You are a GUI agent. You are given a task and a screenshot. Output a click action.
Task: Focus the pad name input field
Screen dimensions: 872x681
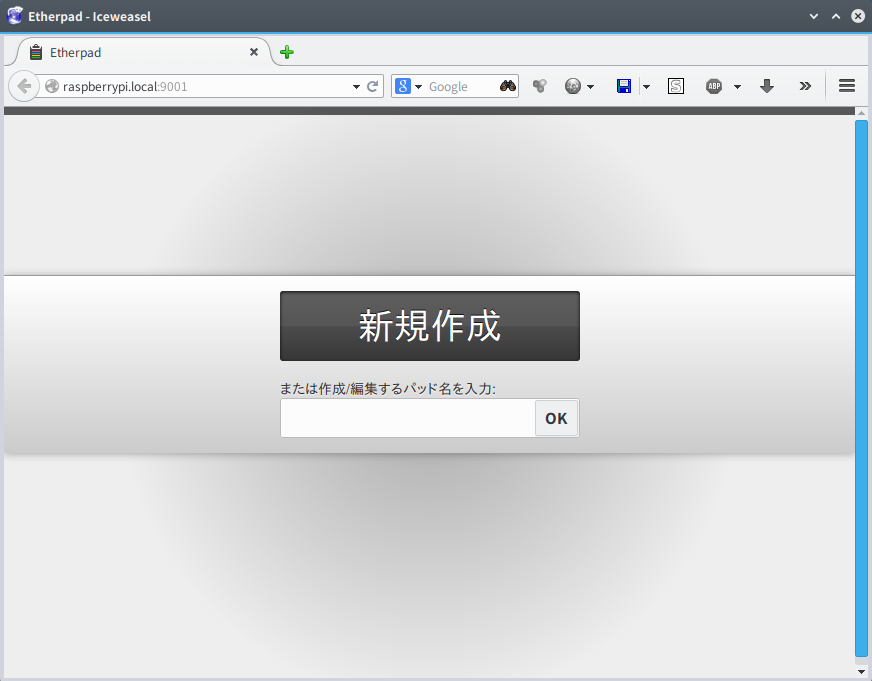click(x=408, y=418)
